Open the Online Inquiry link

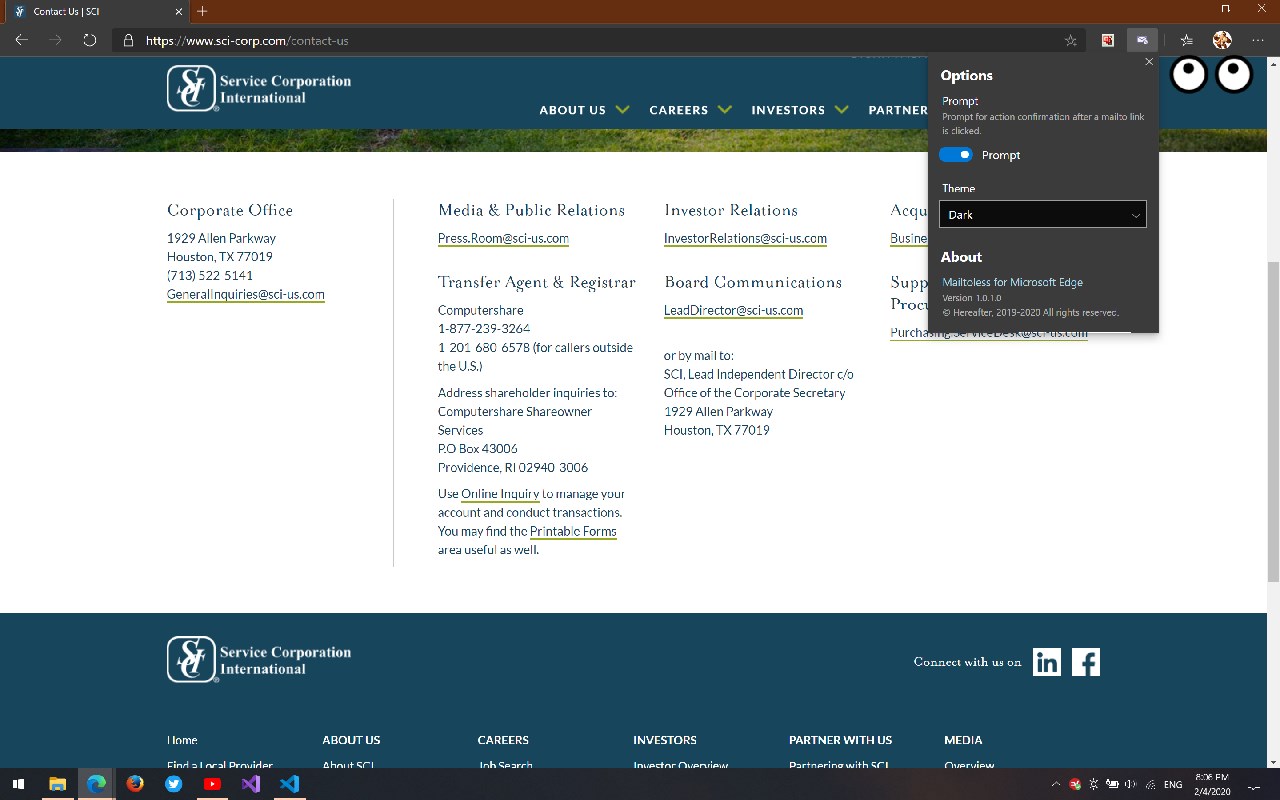500,494
